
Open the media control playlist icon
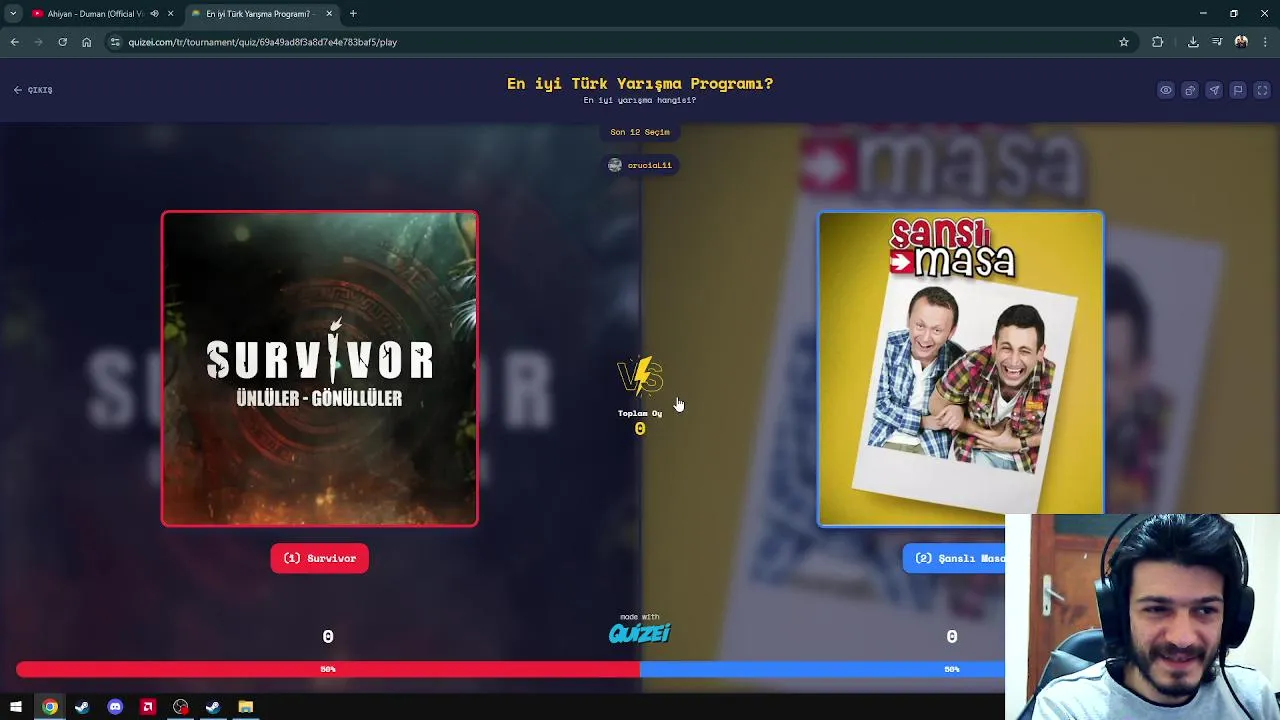(x=1217, y=42)
